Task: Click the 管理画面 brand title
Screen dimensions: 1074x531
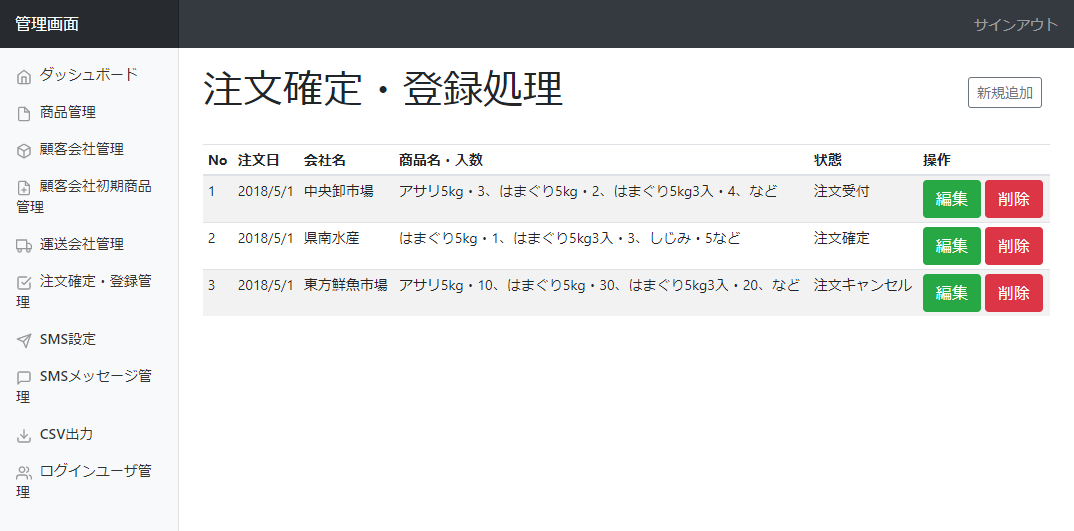Action: (x=47, y=24)
